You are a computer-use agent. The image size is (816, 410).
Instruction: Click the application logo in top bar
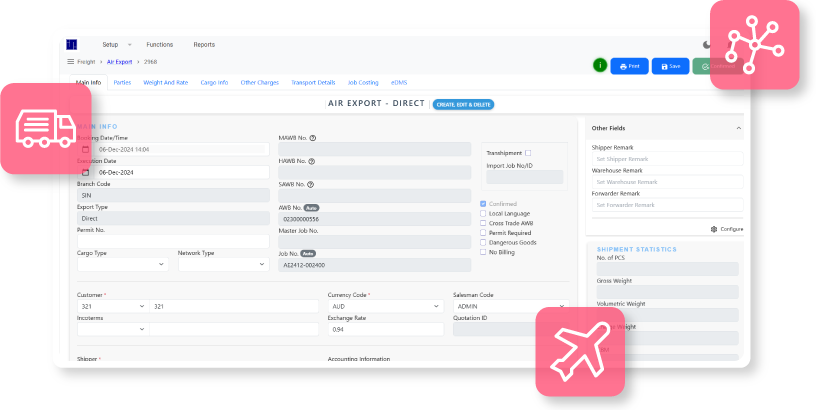pyautogui.click(x=71, y=45)
